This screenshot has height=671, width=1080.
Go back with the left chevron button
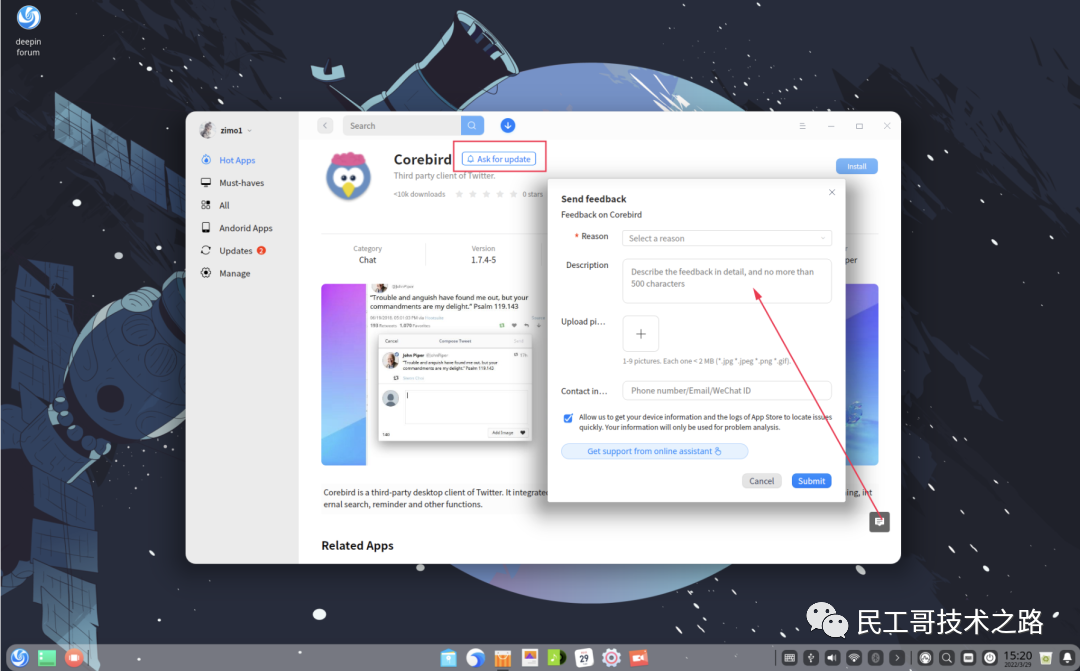[325, 125]
